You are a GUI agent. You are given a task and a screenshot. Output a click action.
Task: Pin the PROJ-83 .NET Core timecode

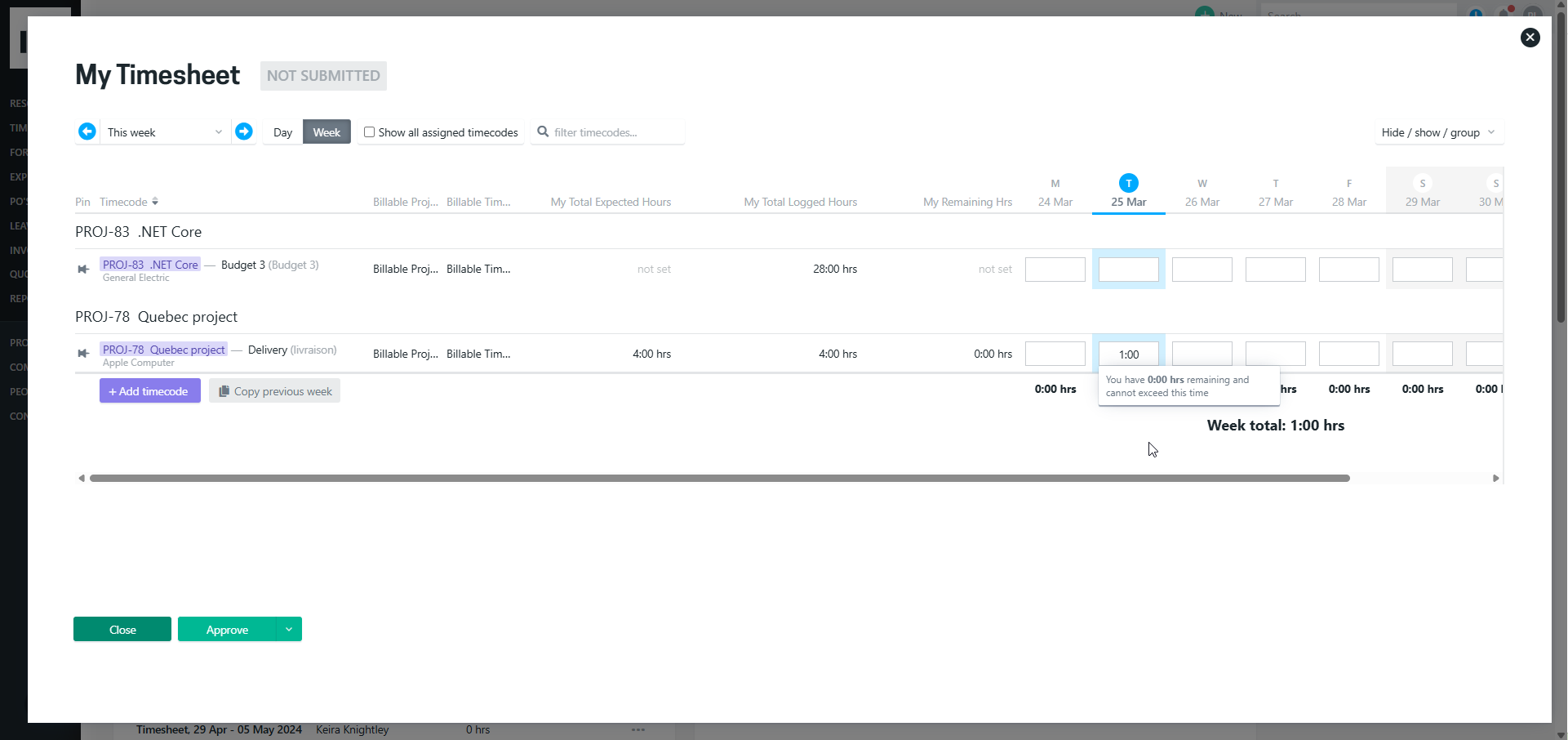82,270
